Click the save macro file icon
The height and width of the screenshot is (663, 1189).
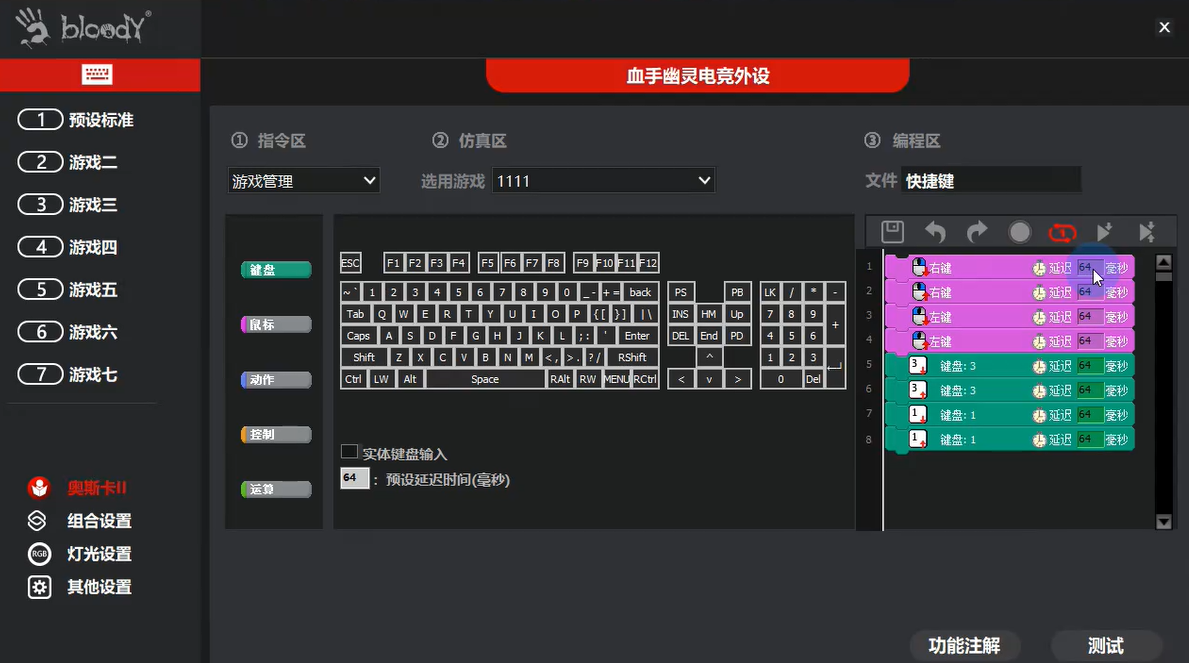[x=893, y=231]
